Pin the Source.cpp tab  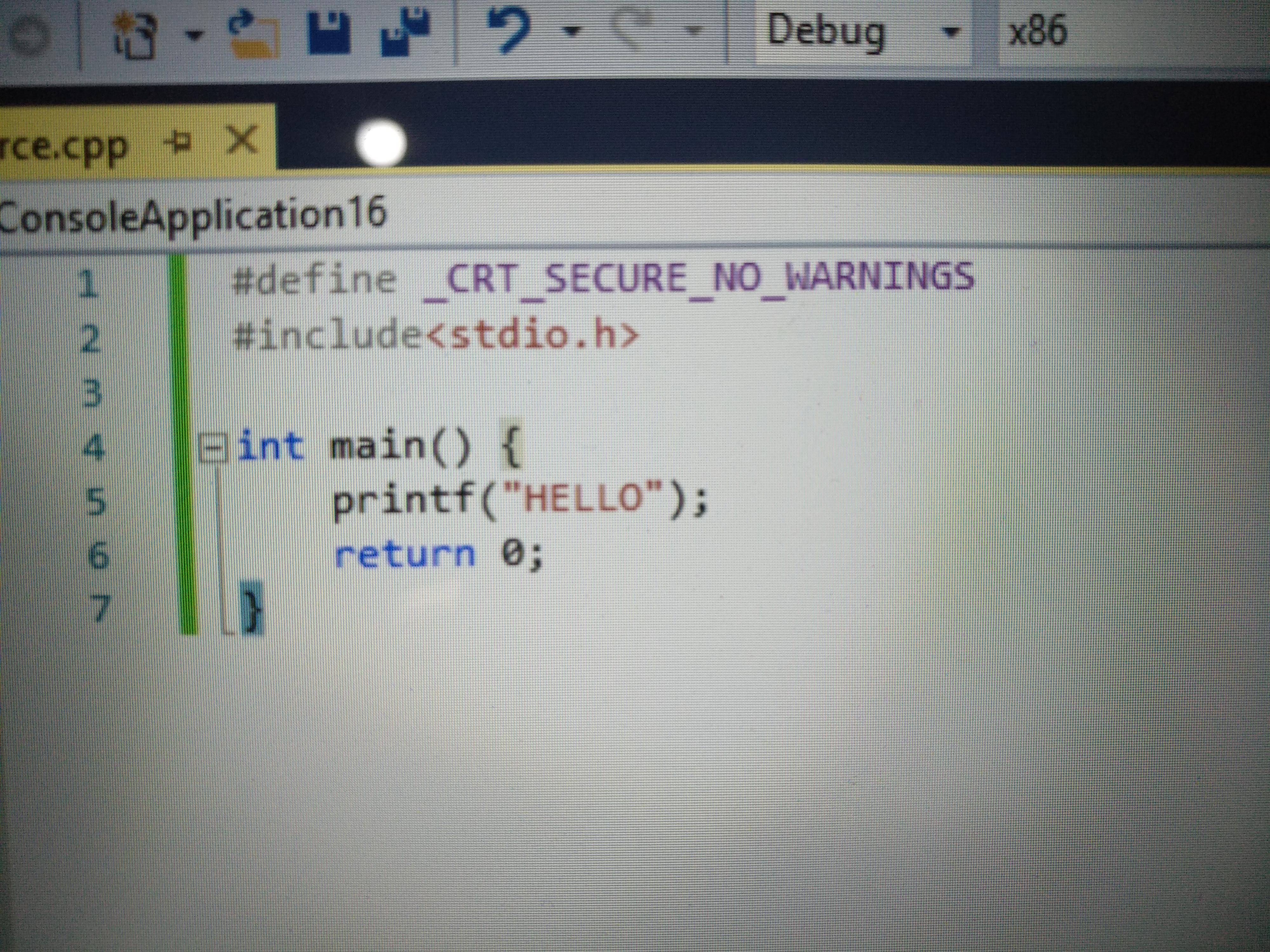(178, 141)
